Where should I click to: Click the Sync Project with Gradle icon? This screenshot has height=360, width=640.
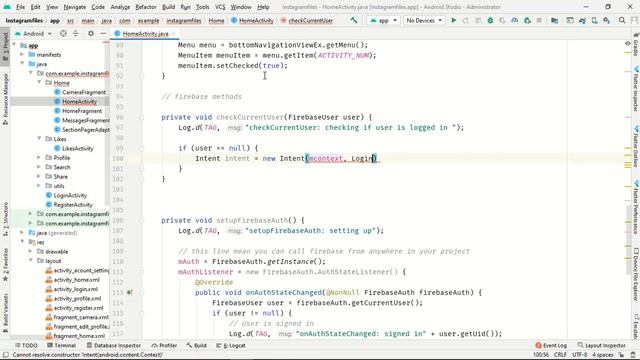[x=582, y=20]
